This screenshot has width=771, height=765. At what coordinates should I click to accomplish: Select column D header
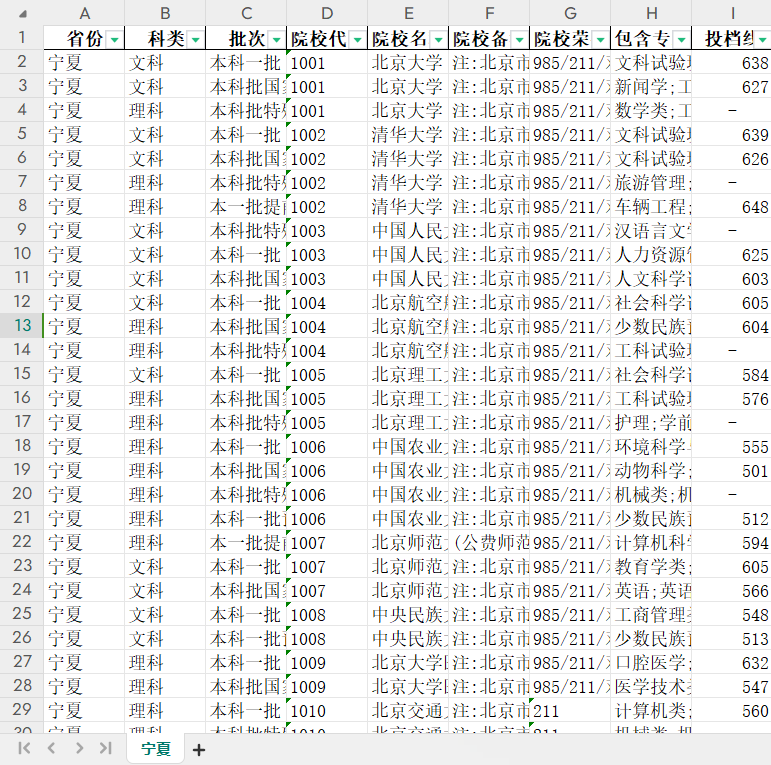[327, 13]
